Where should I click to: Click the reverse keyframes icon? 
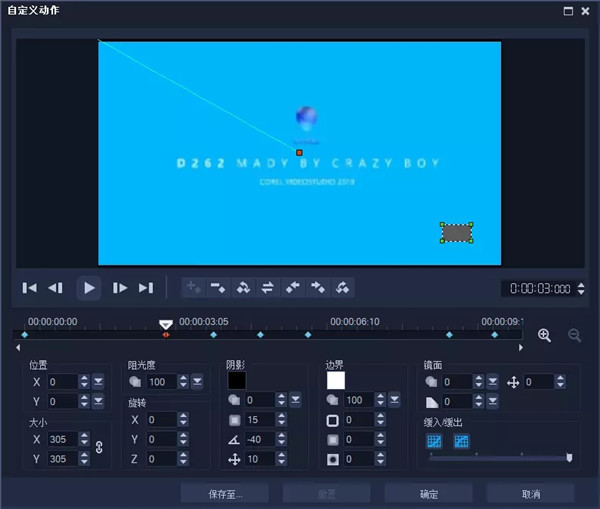pyautogui.click(x=268, y=288)
